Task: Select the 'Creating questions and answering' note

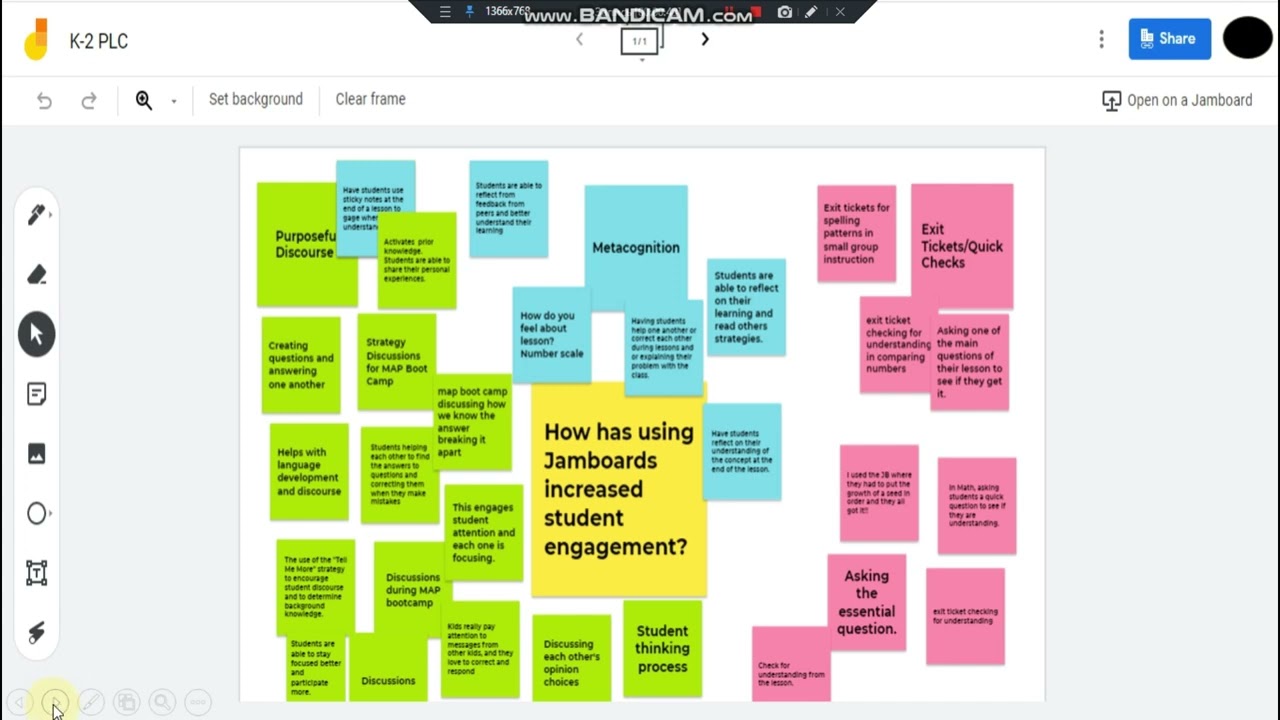Action: 301,365
